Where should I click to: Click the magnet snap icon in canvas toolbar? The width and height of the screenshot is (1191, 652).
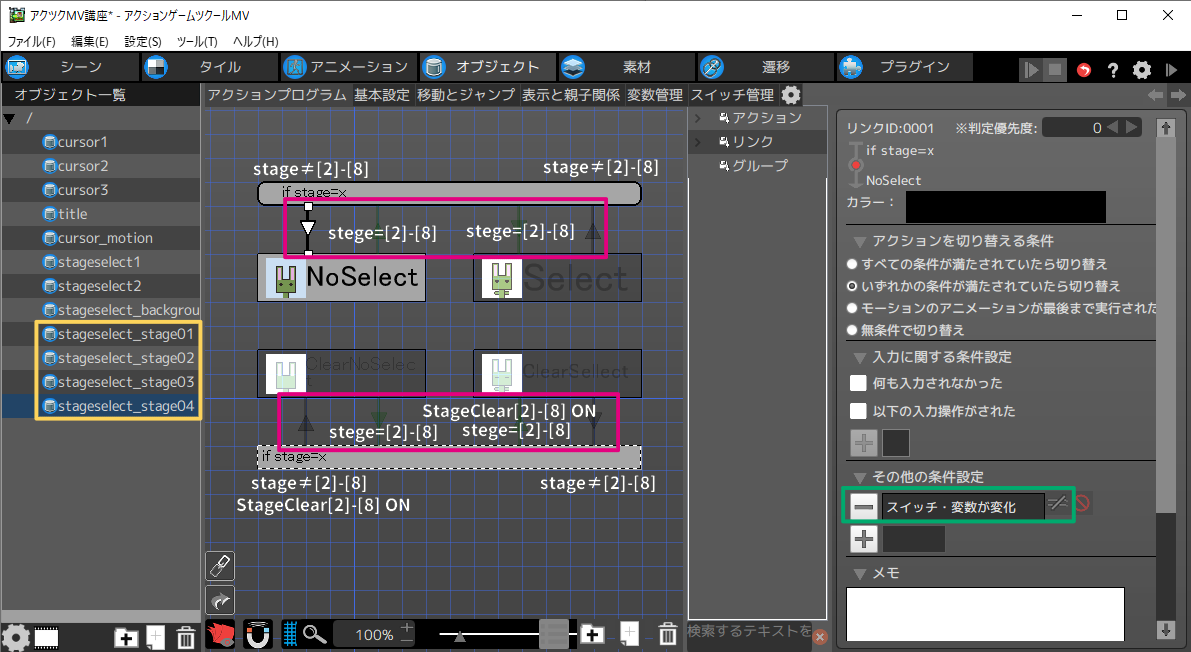[x=257, y=634]
